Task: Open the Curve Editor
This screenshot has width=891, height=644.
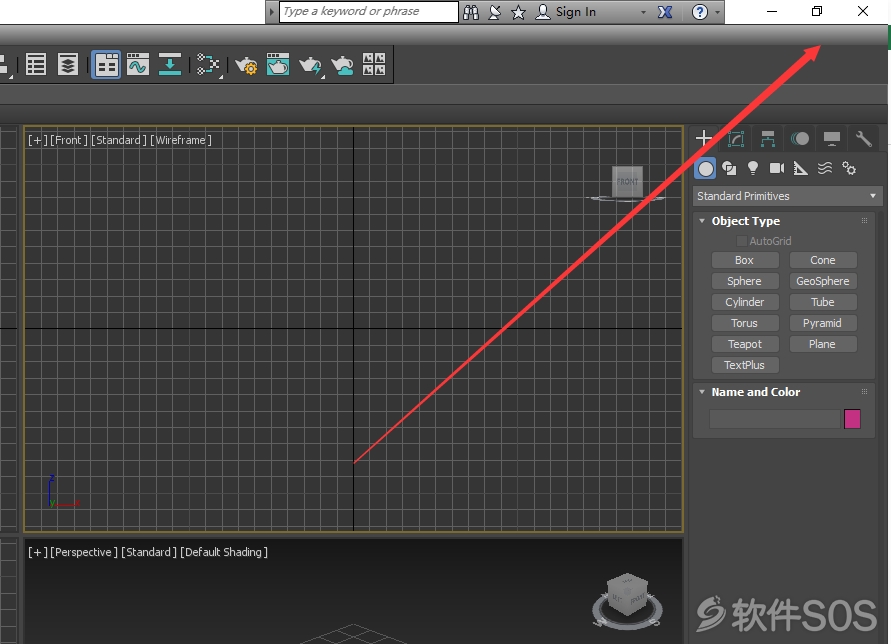Action: (138, 64)
